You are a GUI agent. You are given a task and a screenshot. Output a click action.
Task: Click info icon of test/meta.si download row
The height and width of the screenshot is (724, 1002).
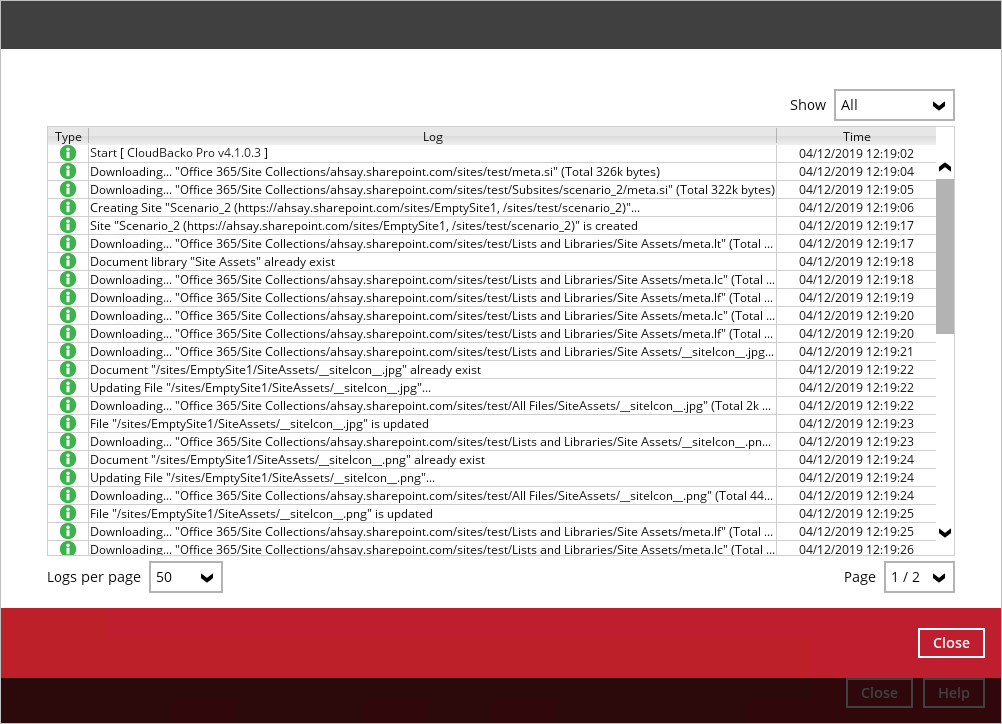click(68, 171)
